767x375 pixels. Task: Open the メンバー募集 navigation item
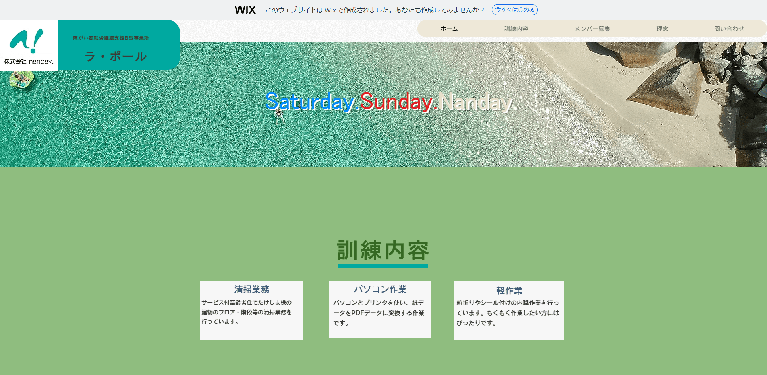click(592, 28)
